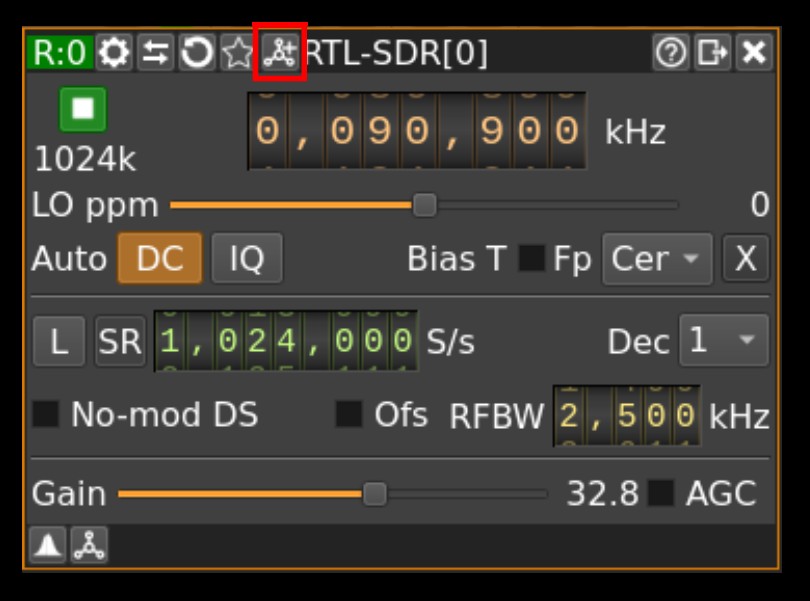
Task: Stop acquisition with green stop button
Action: (x=83, y=110)
